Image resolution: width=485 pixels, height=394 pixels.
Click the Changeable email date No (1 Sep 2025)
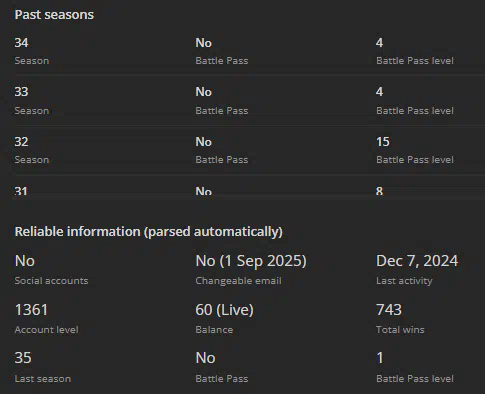click(251, 261)
